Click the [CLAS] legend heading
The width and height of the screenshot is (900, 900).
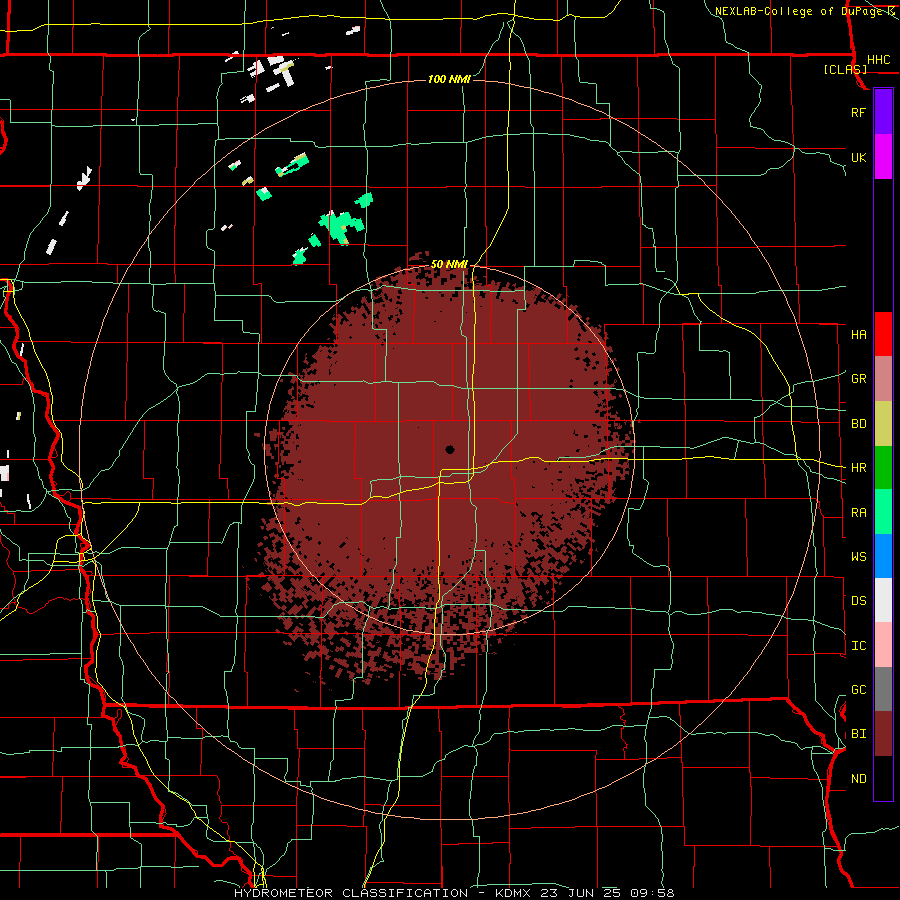[845, 69]
